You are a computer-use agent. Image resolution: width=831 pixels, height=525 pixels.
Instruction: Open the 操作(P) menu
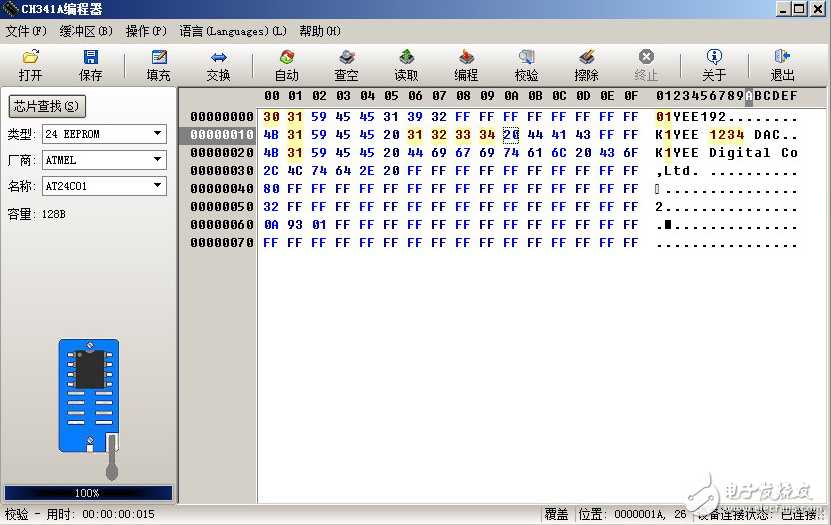(x=146, y=31)
